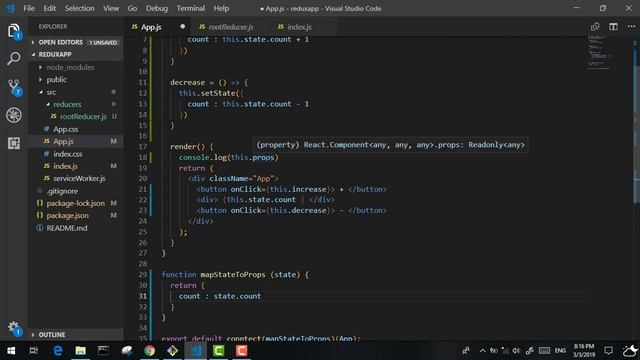Open the green Camtasia taskbar icon
The height and width of the screenshot is (360, 640).
(x=218, y=351)
